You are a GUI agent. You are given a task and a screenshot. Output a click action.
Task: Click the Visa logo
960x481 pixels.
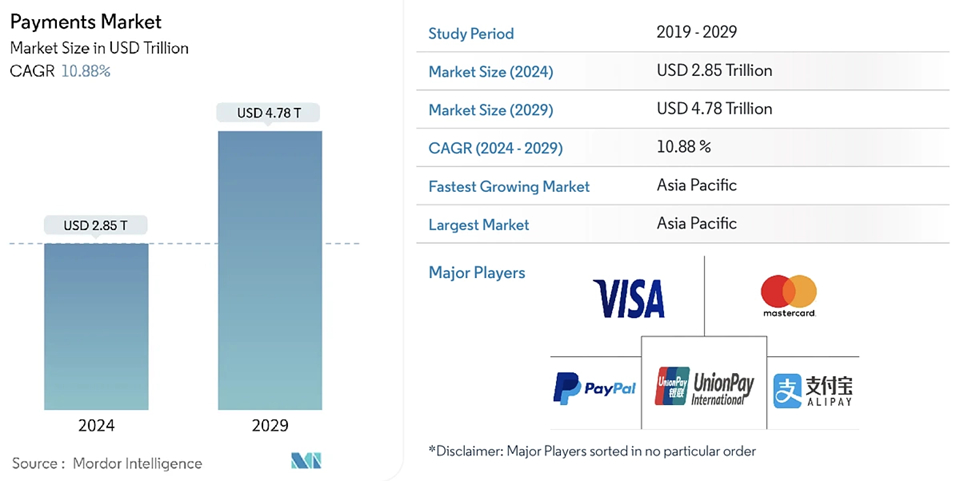pyautogui.click(x=629, y=299)
